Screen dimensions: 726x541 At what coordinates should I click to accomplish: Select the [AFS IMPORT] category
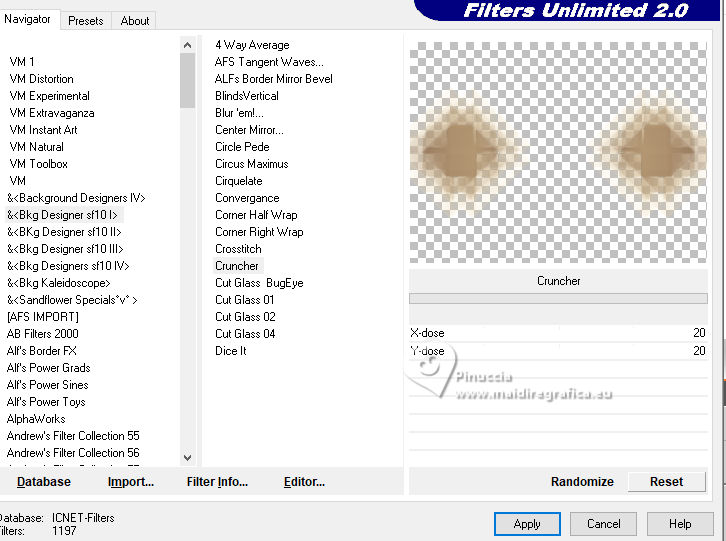[43, 317]
